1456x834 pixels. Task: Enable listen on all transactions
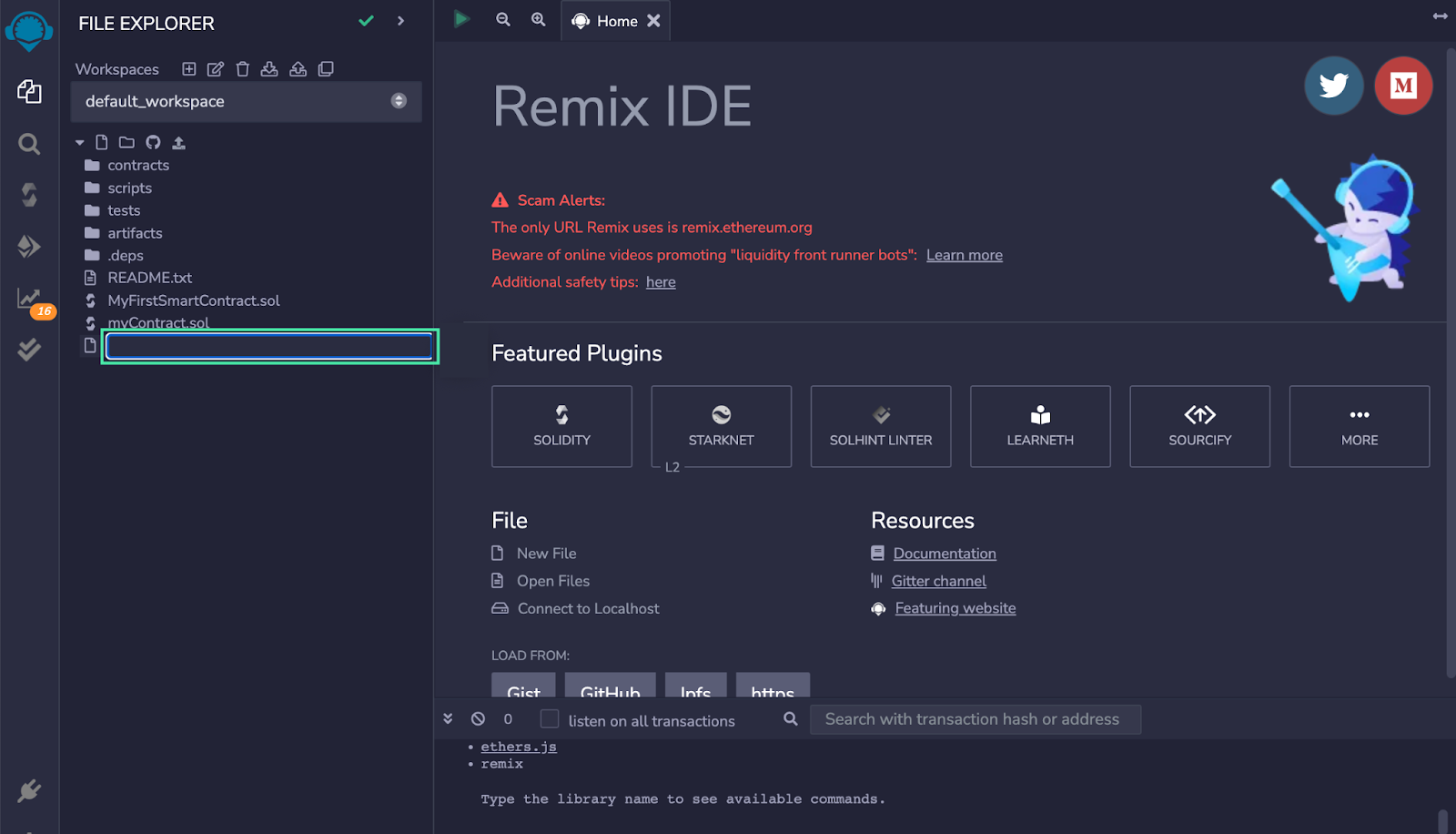[549, 718]
